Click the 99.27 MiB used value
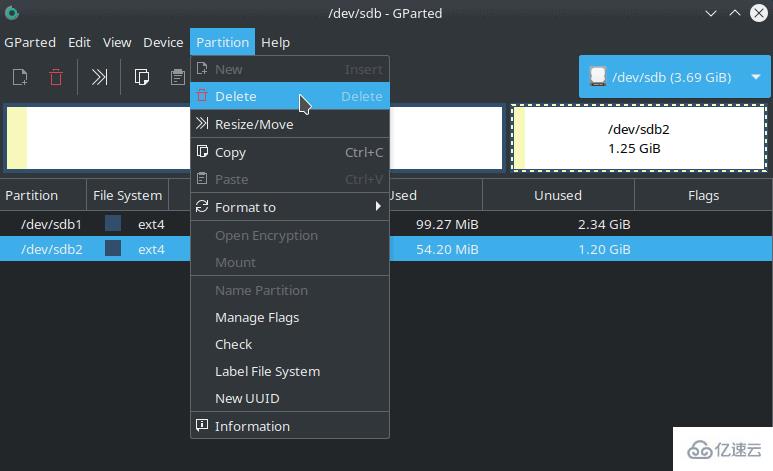 coord(447,224)
